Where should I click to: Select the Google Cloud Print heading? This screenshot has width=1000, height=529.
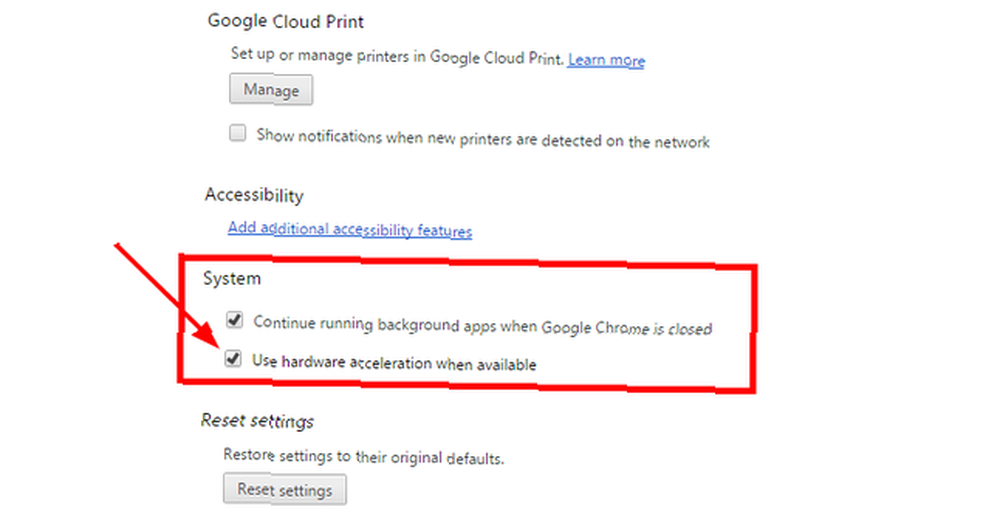point(286,21)
